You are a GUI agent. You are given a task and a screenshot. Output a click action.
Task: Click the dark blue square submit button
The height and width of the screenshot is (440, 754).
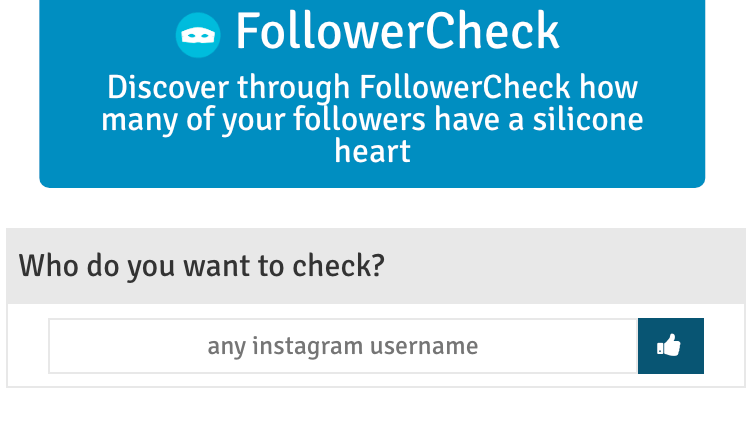click(x=671, y=346)
